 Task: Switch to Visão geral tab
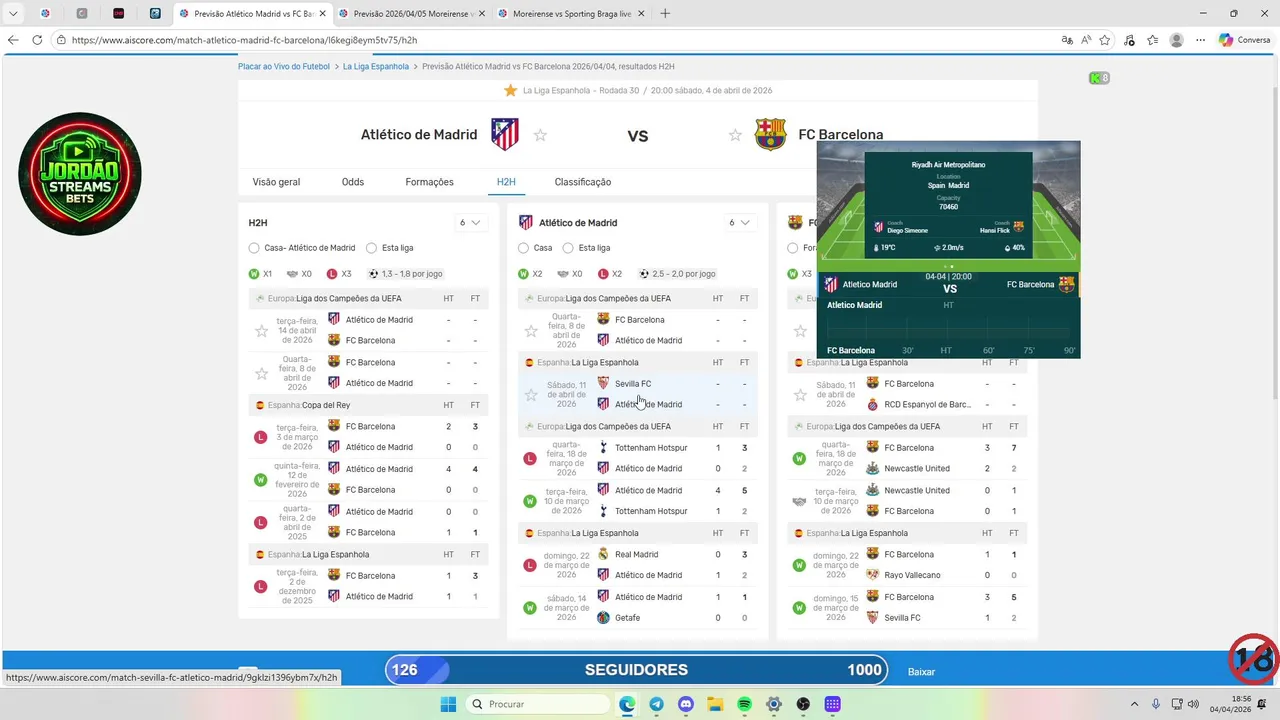276,182
